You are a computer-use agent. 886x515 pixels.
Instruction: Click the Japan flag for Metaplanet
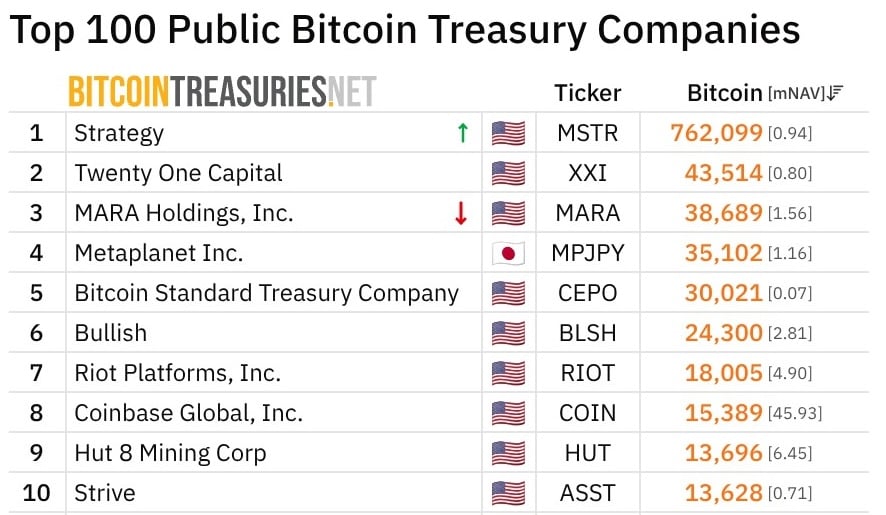click(508, 253)
